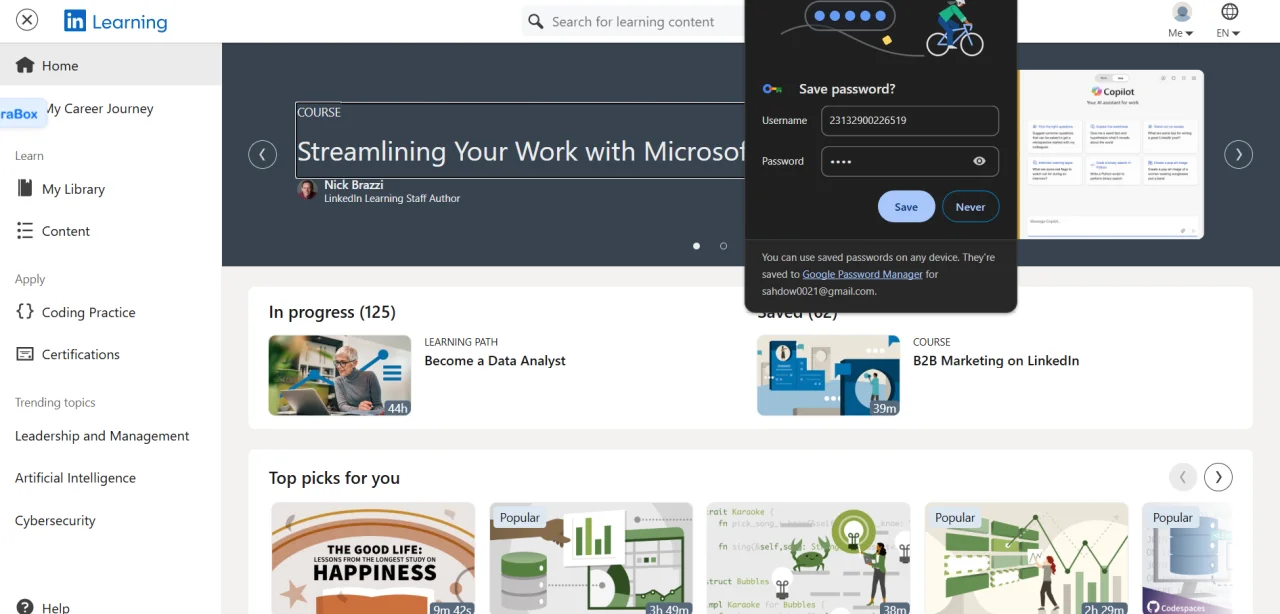The image size is (1280, 614).
Task: Click the Home house icon
Action: (25, 64)
